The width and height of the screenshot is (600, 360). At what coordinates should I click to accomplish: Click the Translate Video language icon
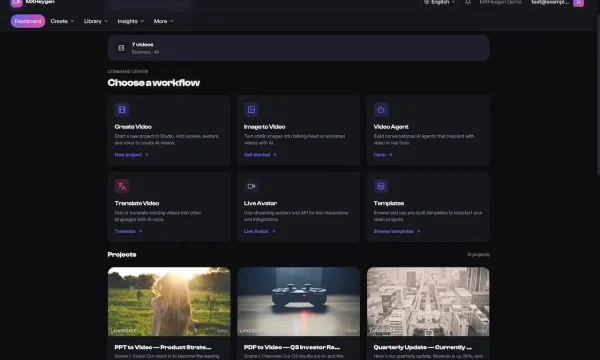pos(122,186)
